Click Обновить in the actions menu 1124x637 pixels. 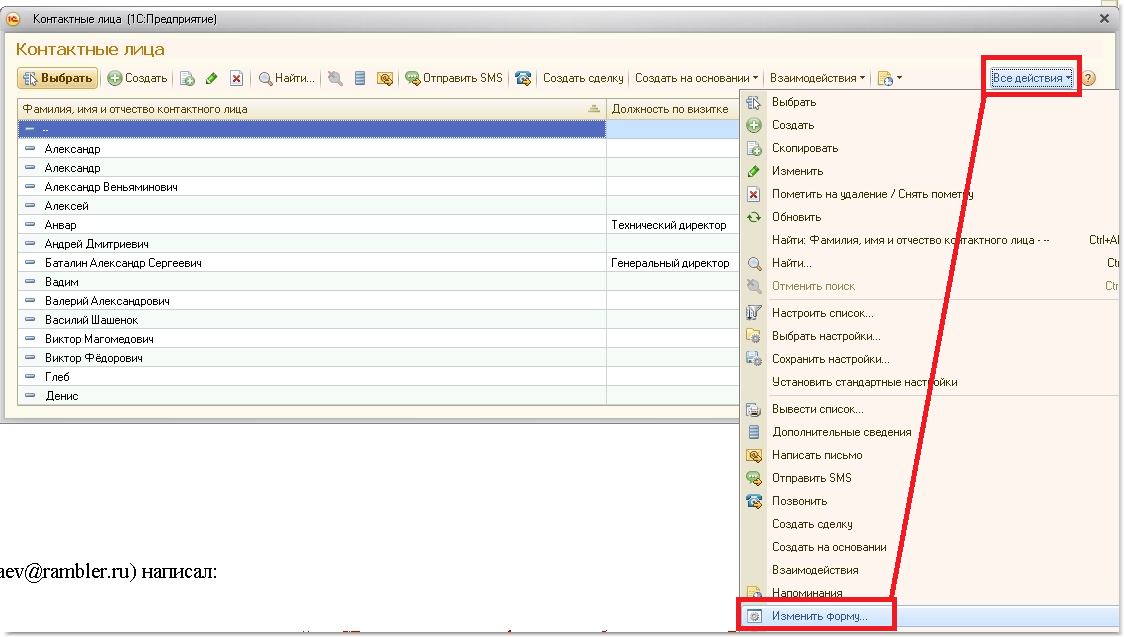click(796, 217)
